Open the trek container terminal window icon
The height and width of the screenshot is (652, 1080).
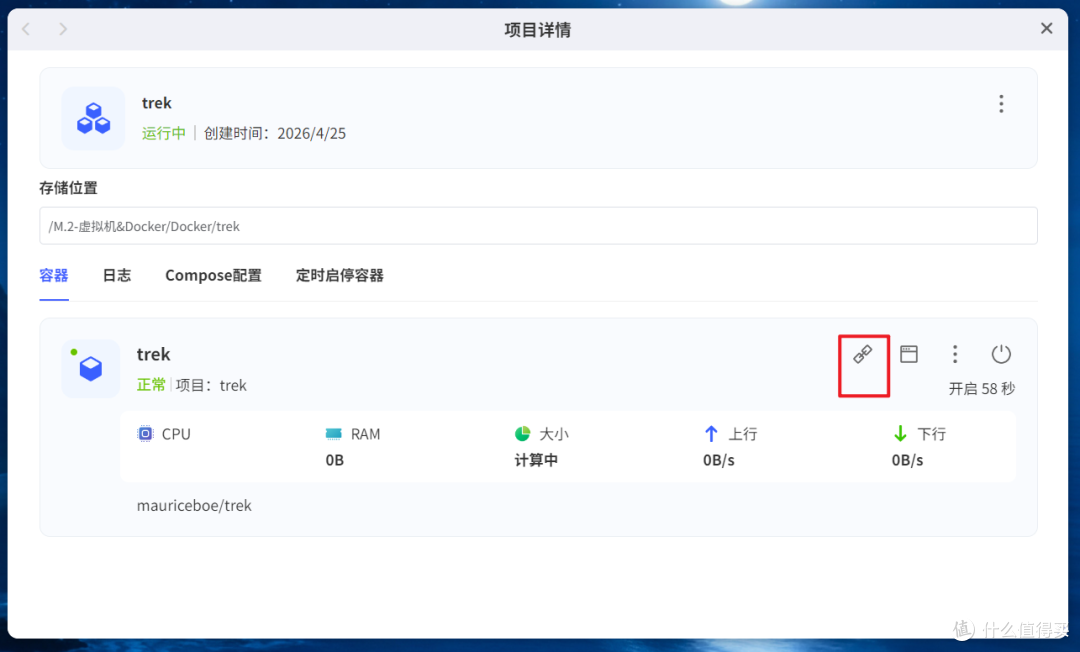909,354
